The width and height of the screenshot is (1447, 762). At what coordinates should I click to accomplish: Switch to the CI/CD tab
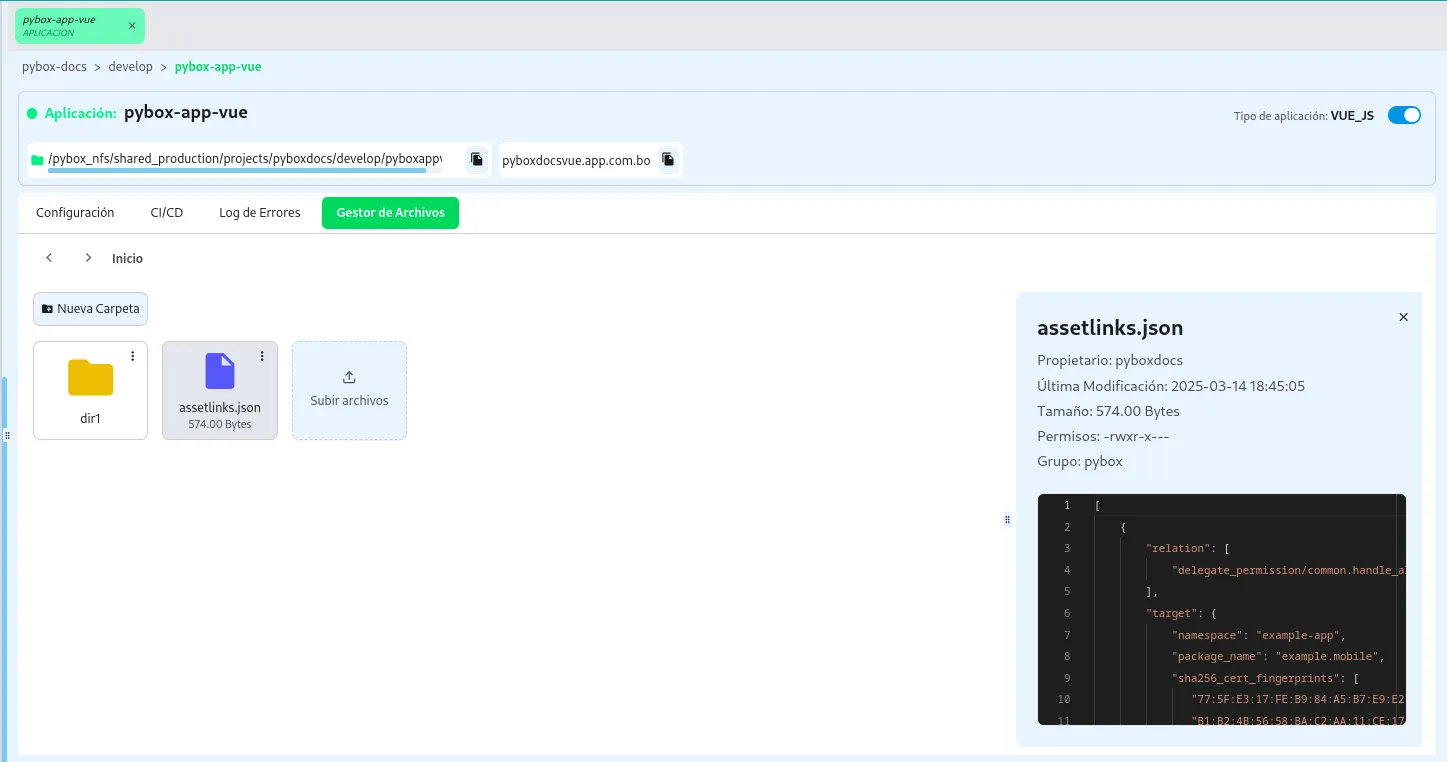[167, 213]
